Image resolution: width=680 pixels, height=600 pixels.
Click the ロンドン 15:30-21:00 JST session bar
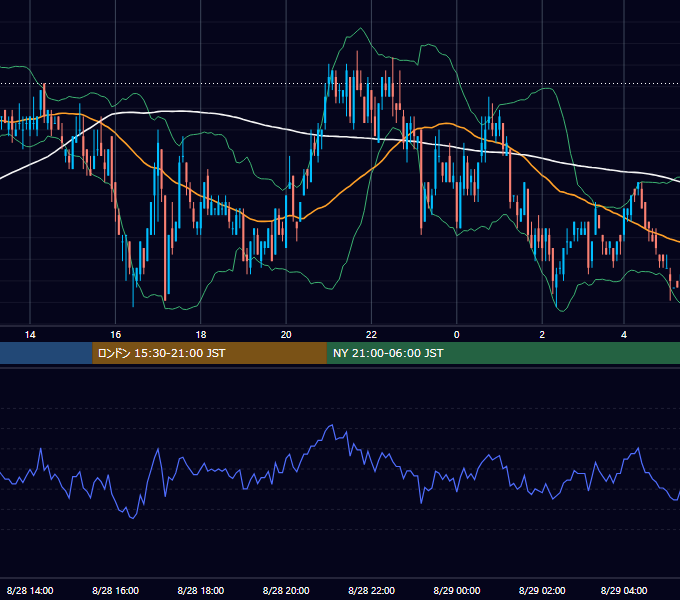click(209, 353)
